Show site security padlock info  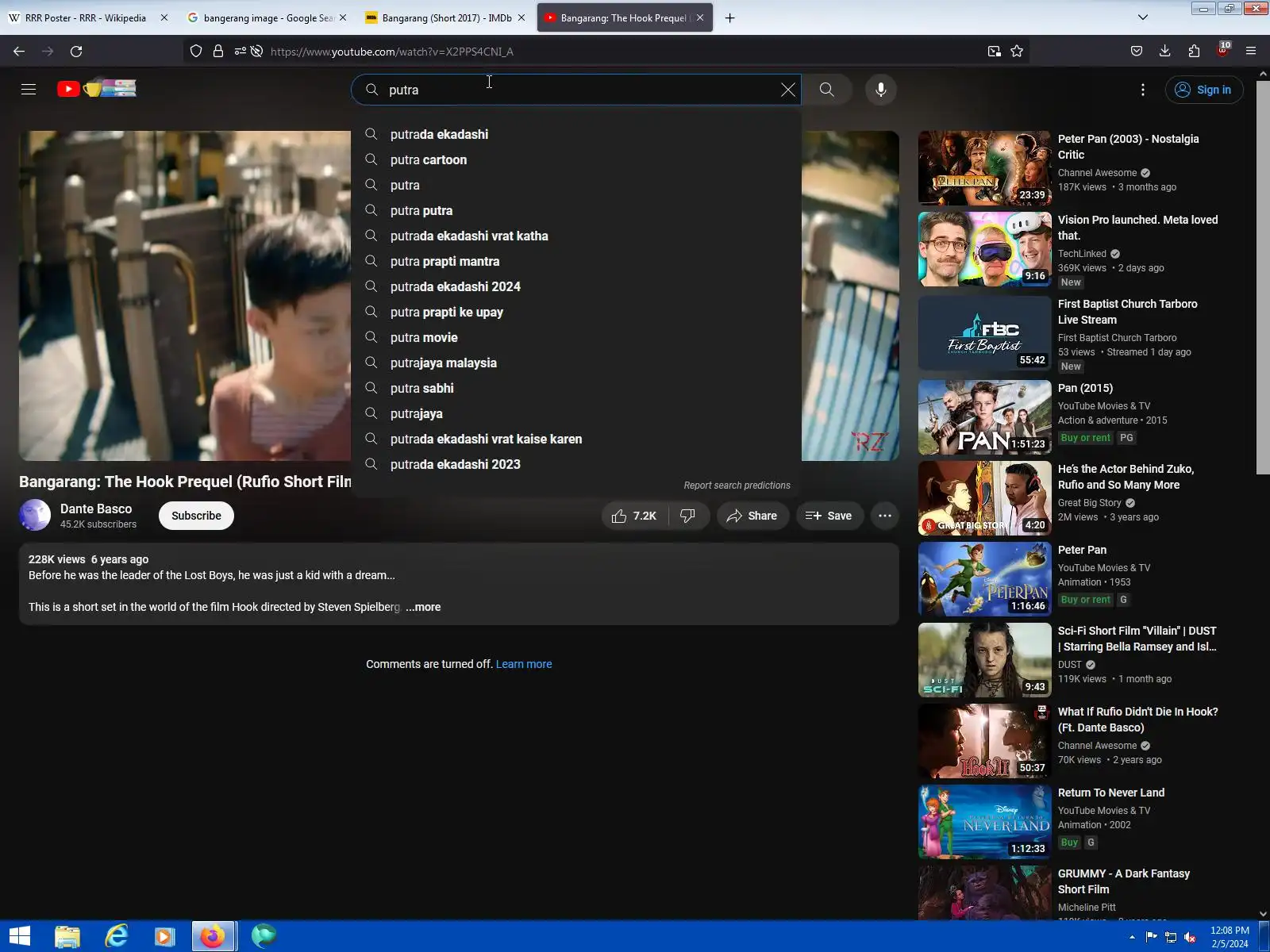pyautogui.click(x=218, y=52)
